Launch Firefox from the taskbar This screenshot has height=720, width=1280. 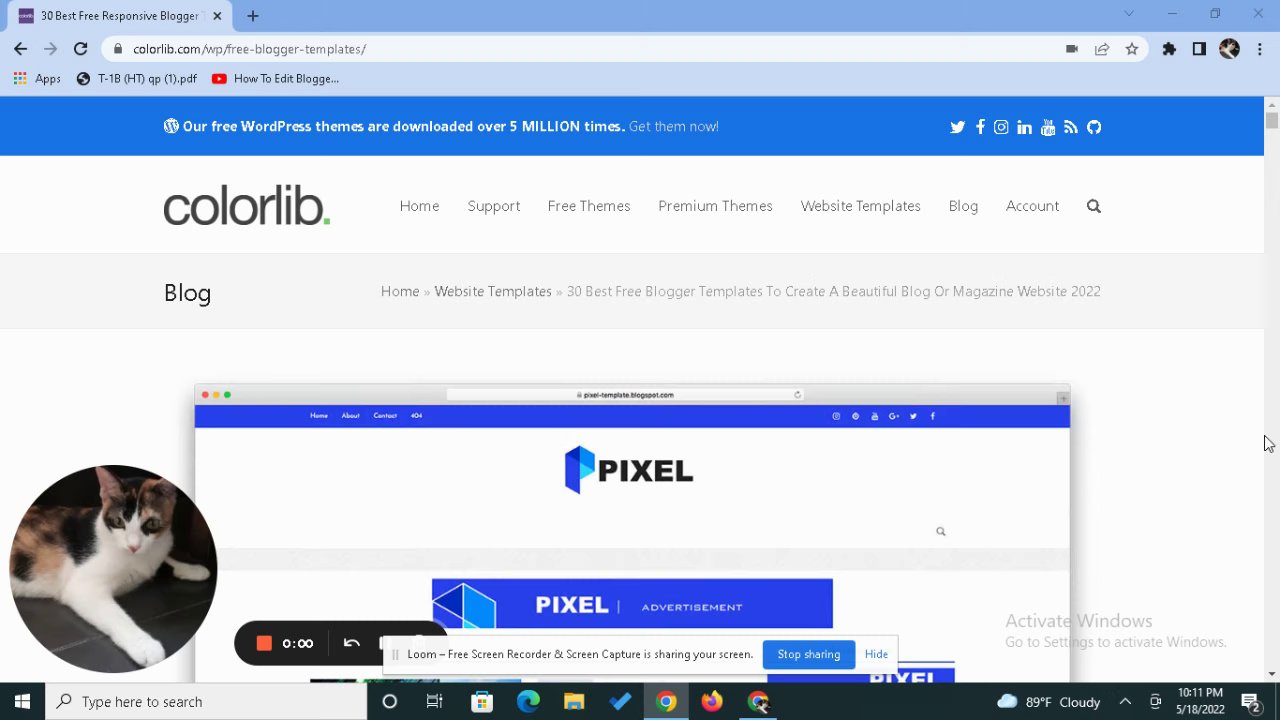pos(712,702)
